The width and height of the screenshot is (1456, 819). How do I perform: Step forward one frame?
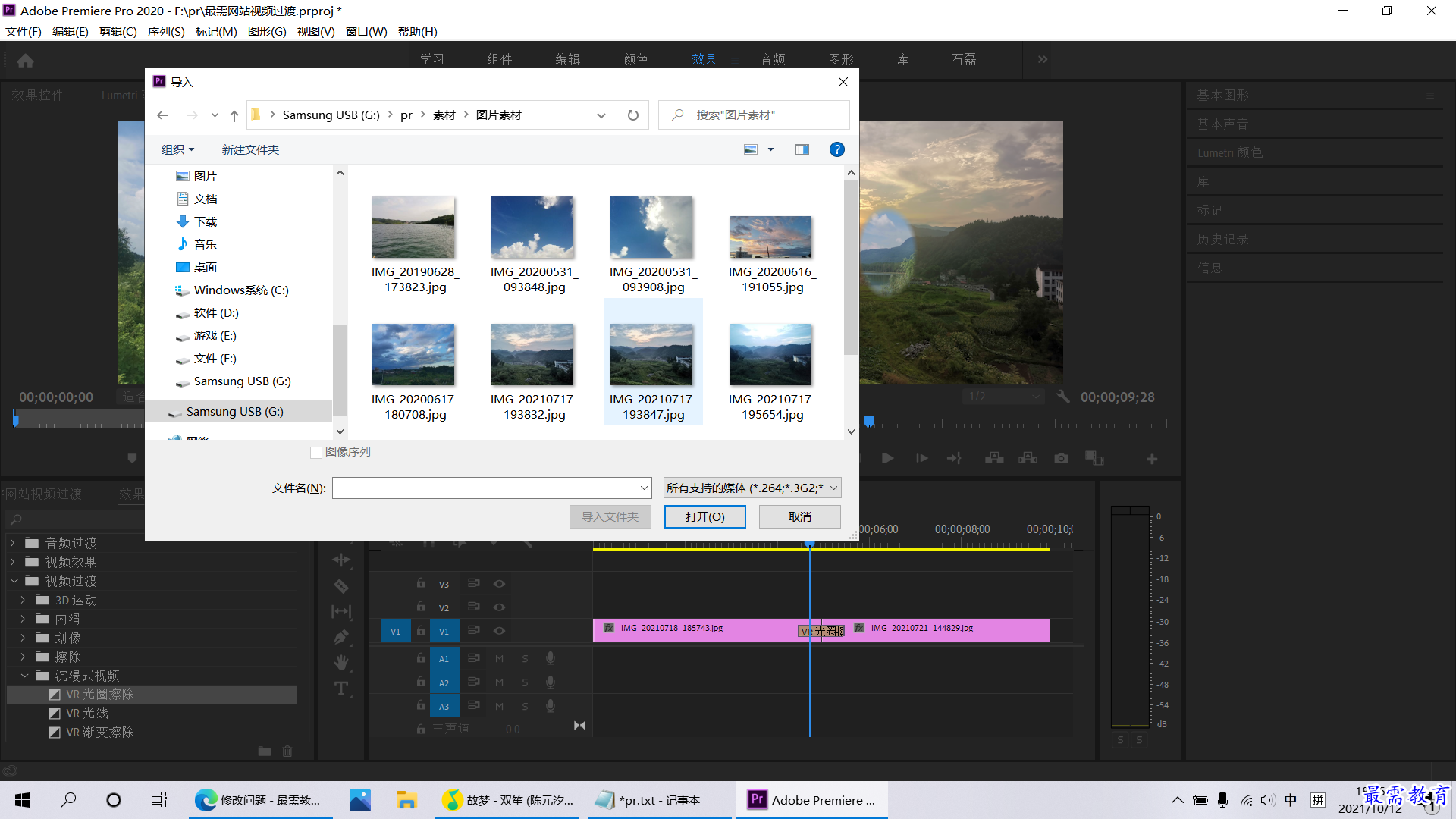tap(921, 459)
